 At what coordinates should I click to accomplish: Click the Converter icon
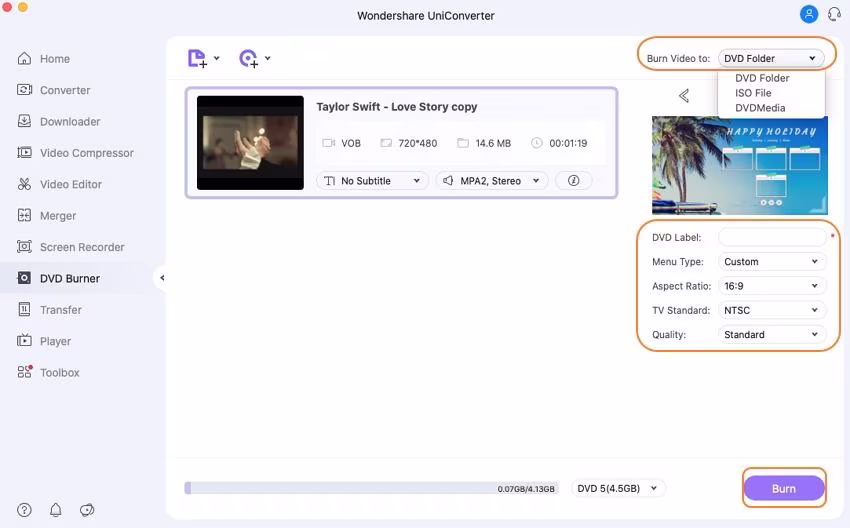click(x=24, y=90)
